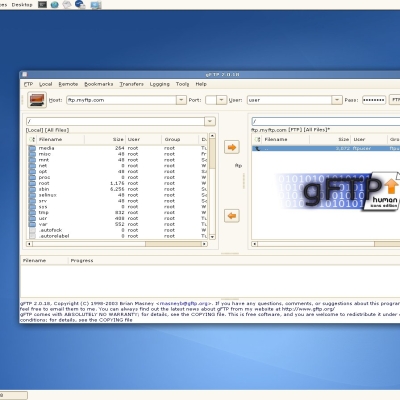Image resolution: width=400 pixels, height=400 pixels.
Task: Sort local list by Group column
Action: [x=180, y=139]
